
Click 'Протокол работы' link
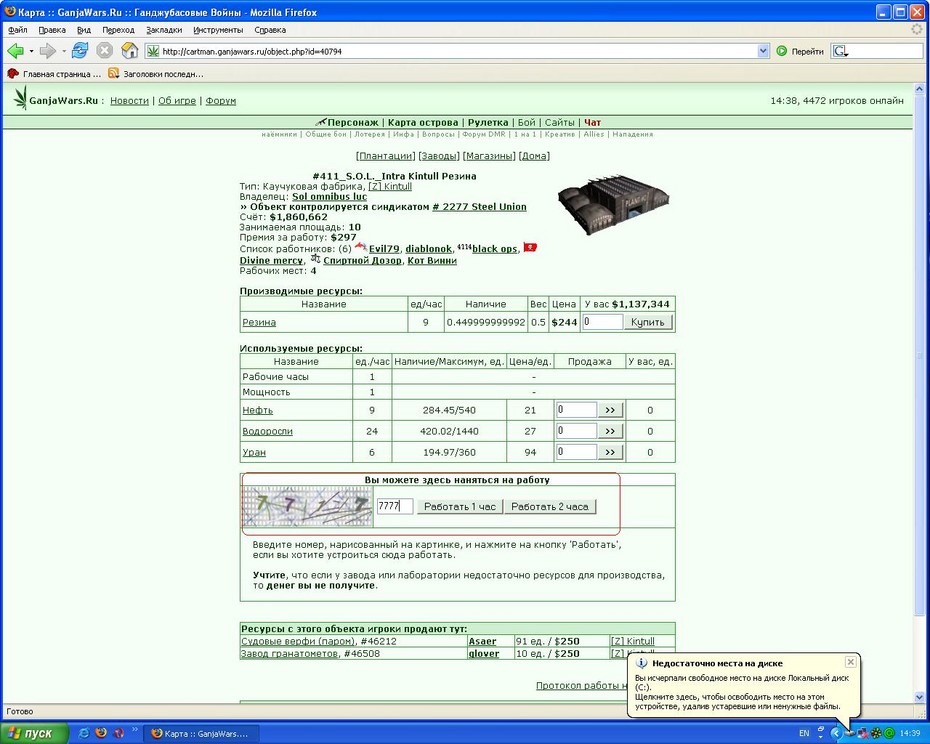[x=581, y=686]
